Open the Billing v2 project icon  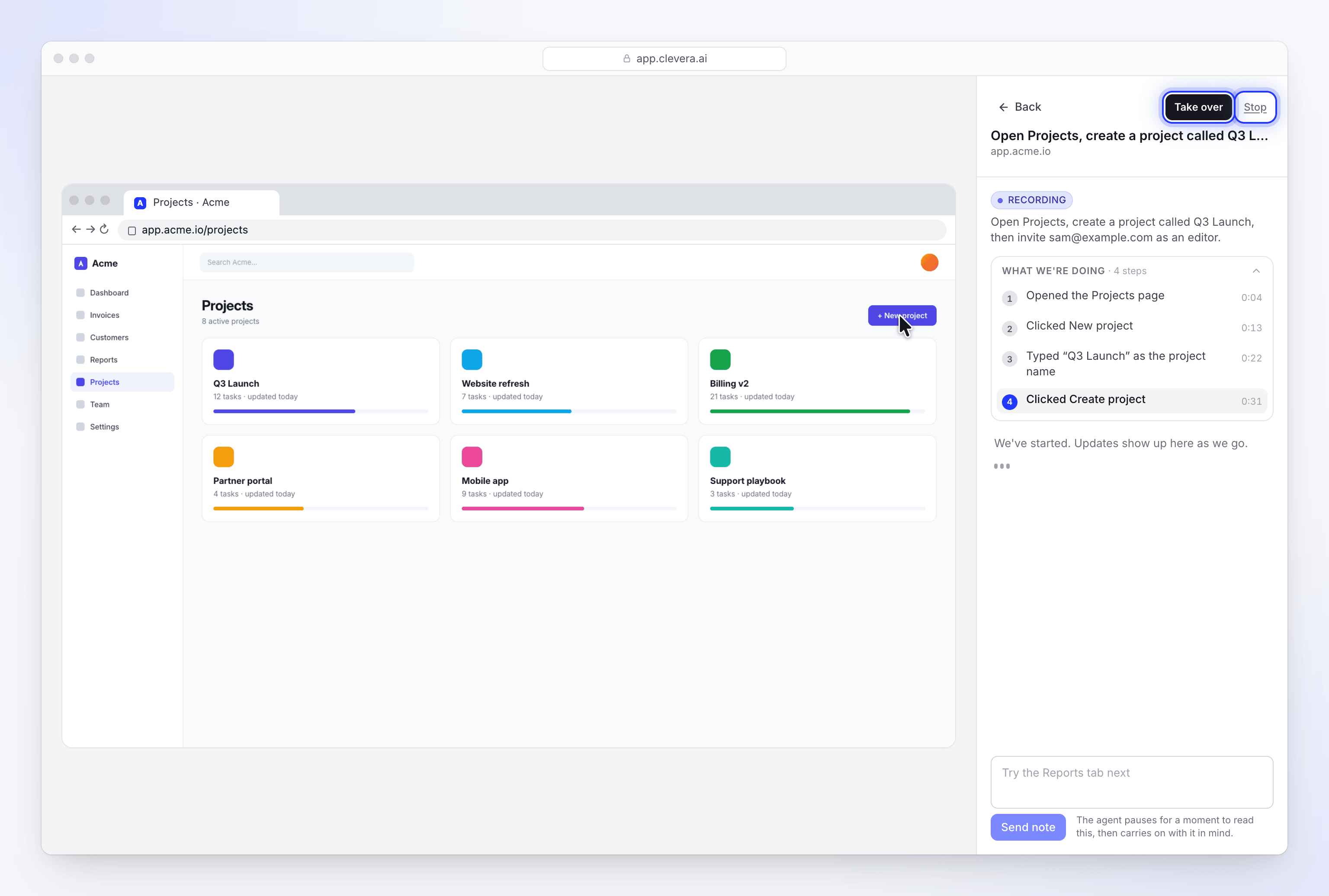tap(720, 359)
